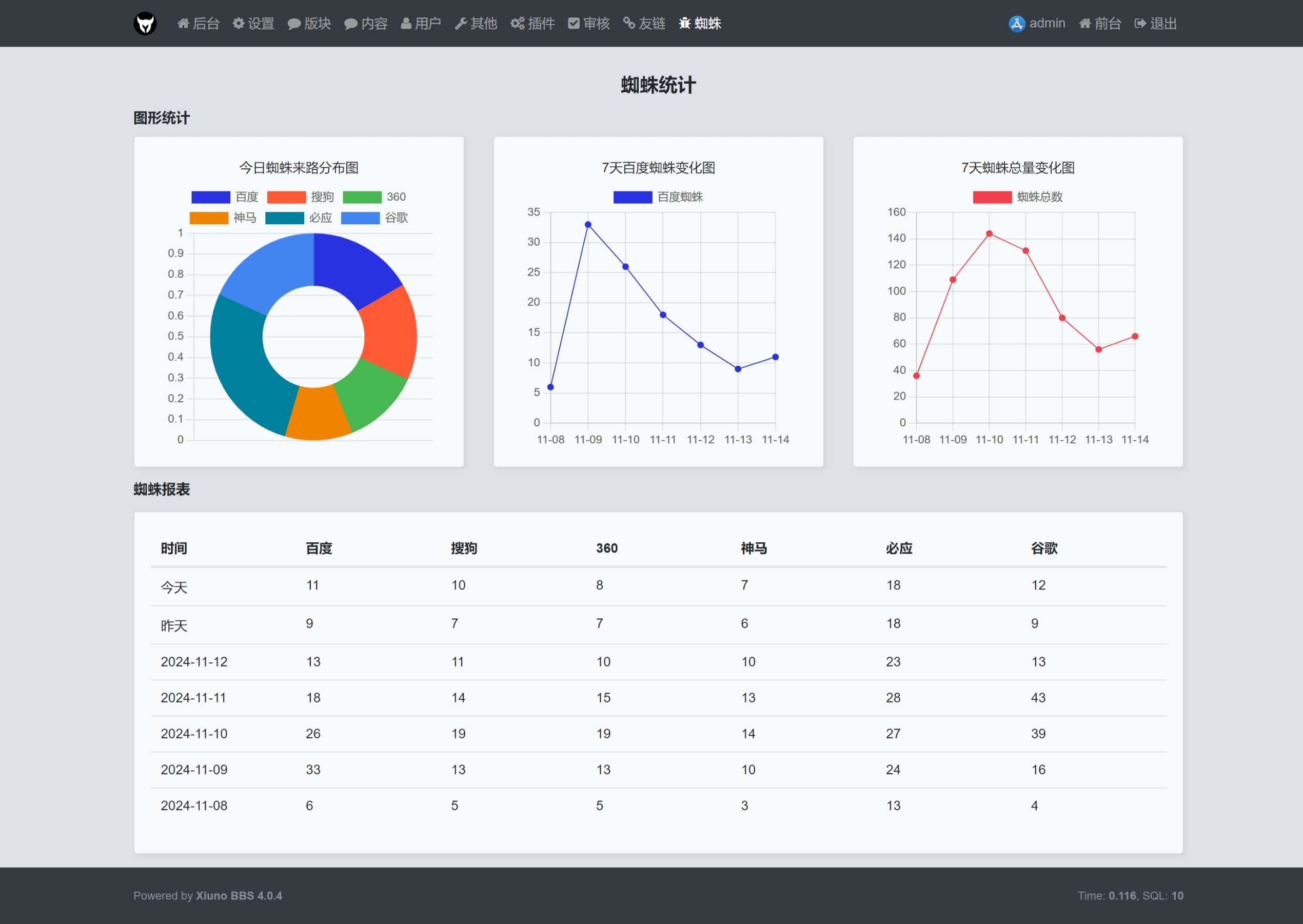This screenshot has height=924, width=1303.
Task: Click the 2024-11-11 row date
Action: coord(193,698)
